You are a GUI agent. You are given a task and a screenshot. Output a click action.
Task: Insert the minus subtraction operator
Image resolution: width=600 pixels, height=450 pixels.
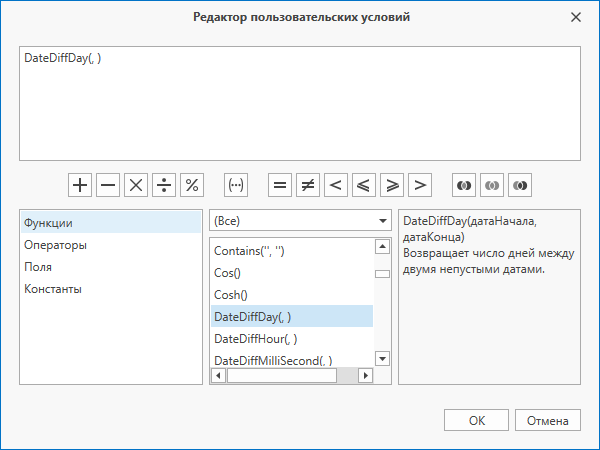coord(108,185)
